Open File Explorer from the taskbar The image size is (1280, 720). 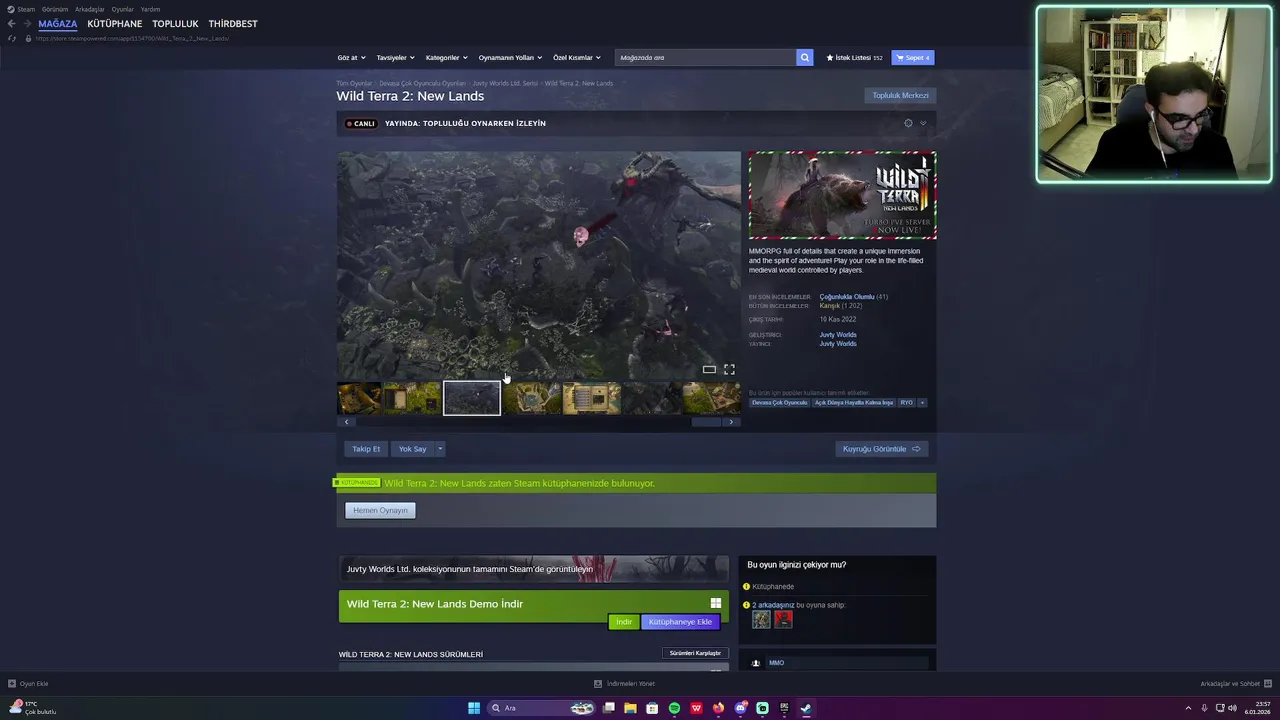[x=630, y=708]
